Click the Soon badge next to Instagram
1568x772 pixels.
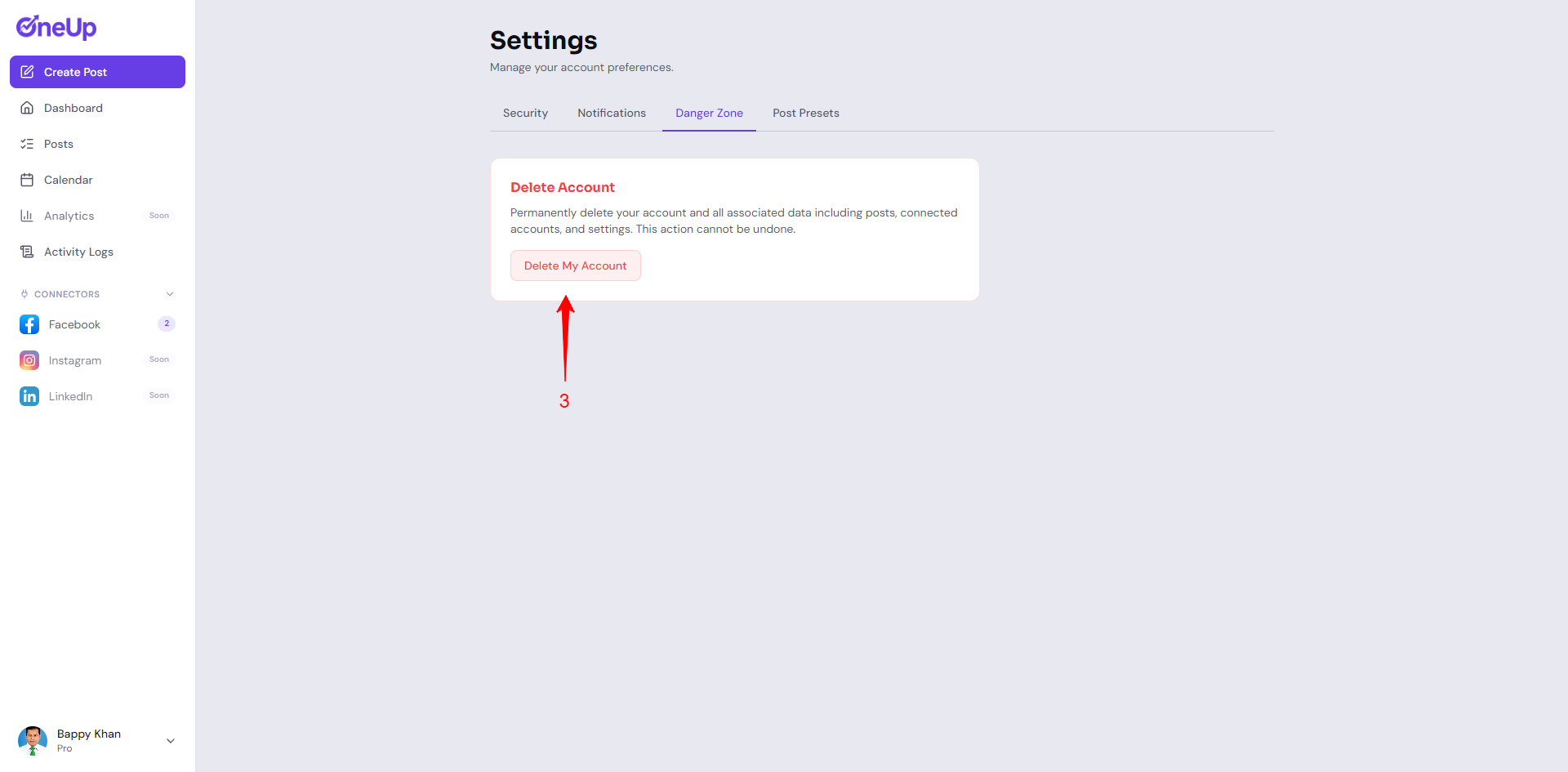click(159, 359)
